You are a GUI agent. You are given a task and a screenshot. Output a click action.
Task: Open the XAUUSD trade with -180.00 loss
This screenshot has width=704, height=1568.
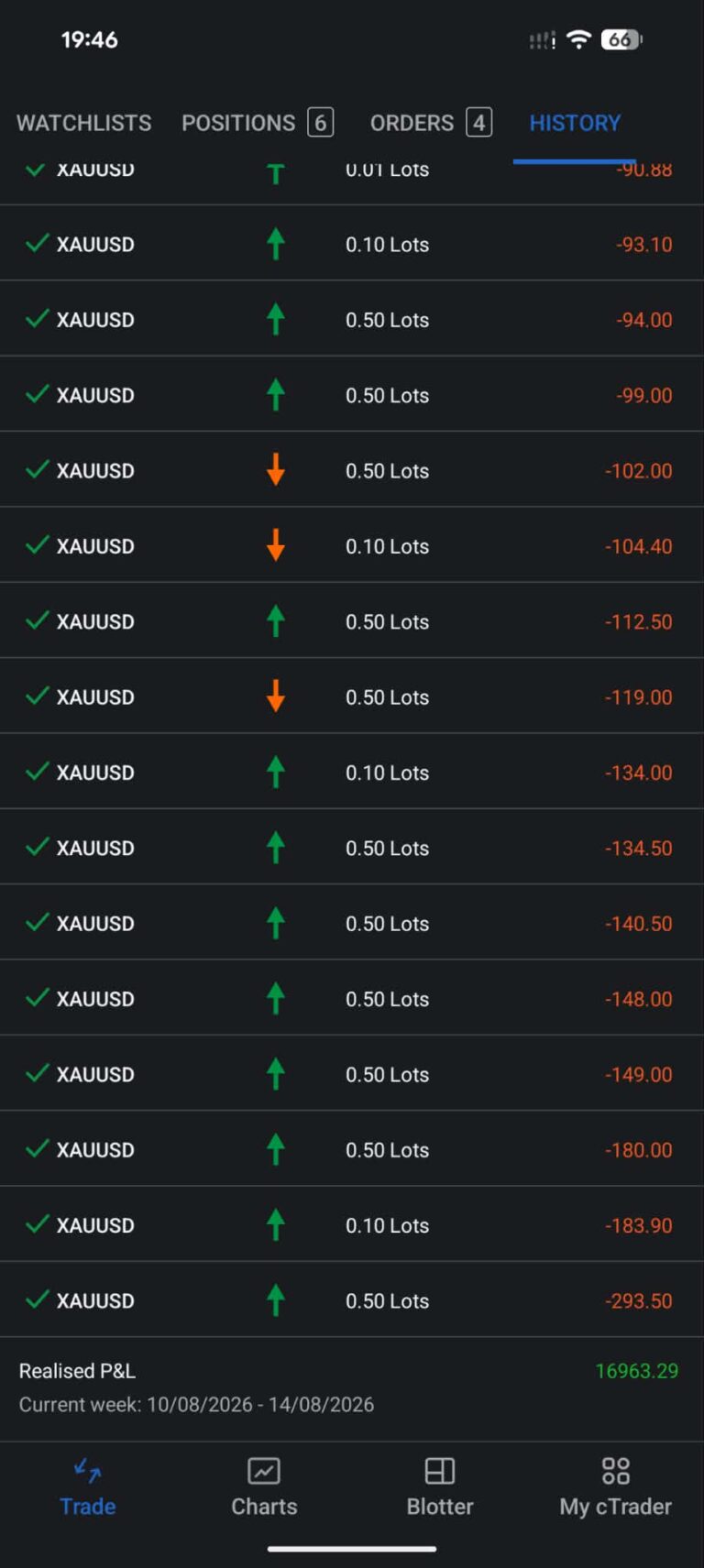click(352, 1149)
